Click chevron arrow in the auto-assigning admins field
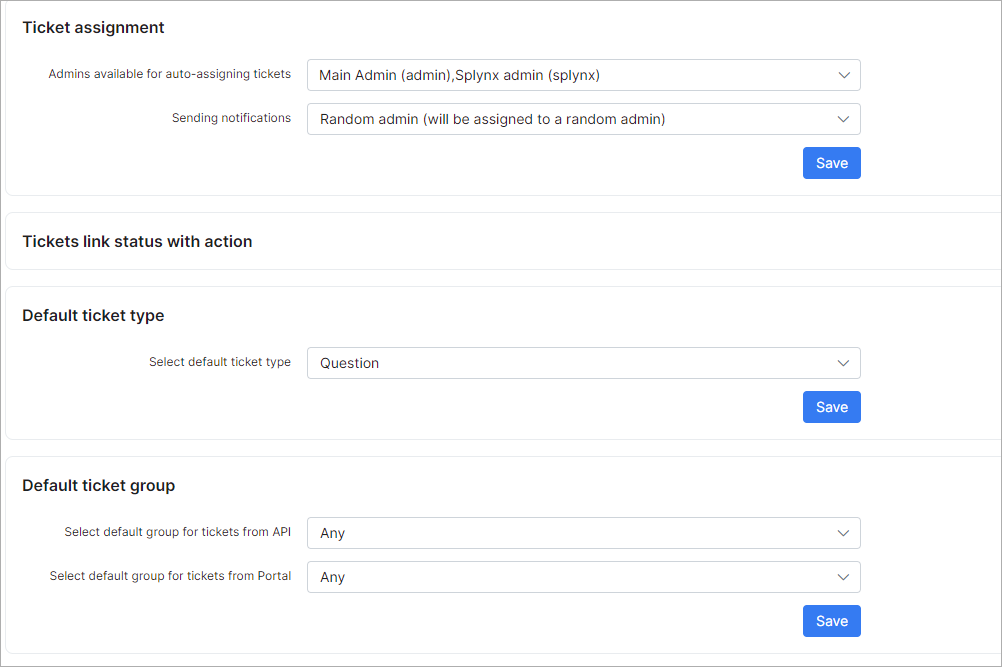 click(843, 75)
